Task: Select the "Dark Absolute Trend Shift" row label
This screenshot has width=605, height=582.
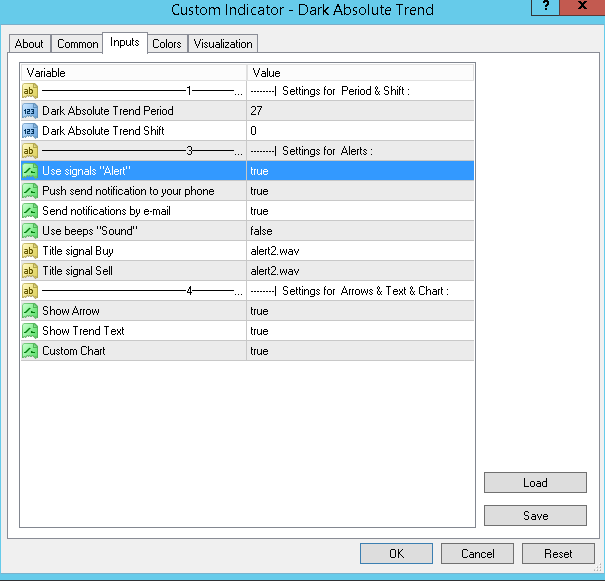Action: 103,131
